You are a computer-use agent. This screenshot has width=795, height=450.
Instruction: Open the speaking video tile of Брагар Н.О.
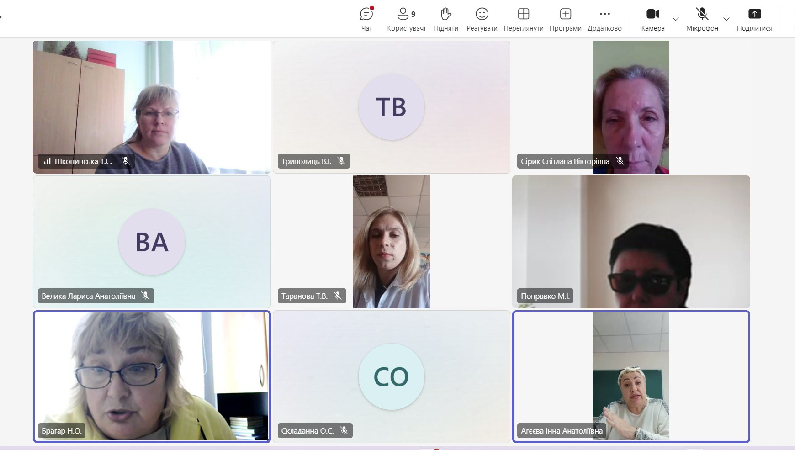(152, 377)
